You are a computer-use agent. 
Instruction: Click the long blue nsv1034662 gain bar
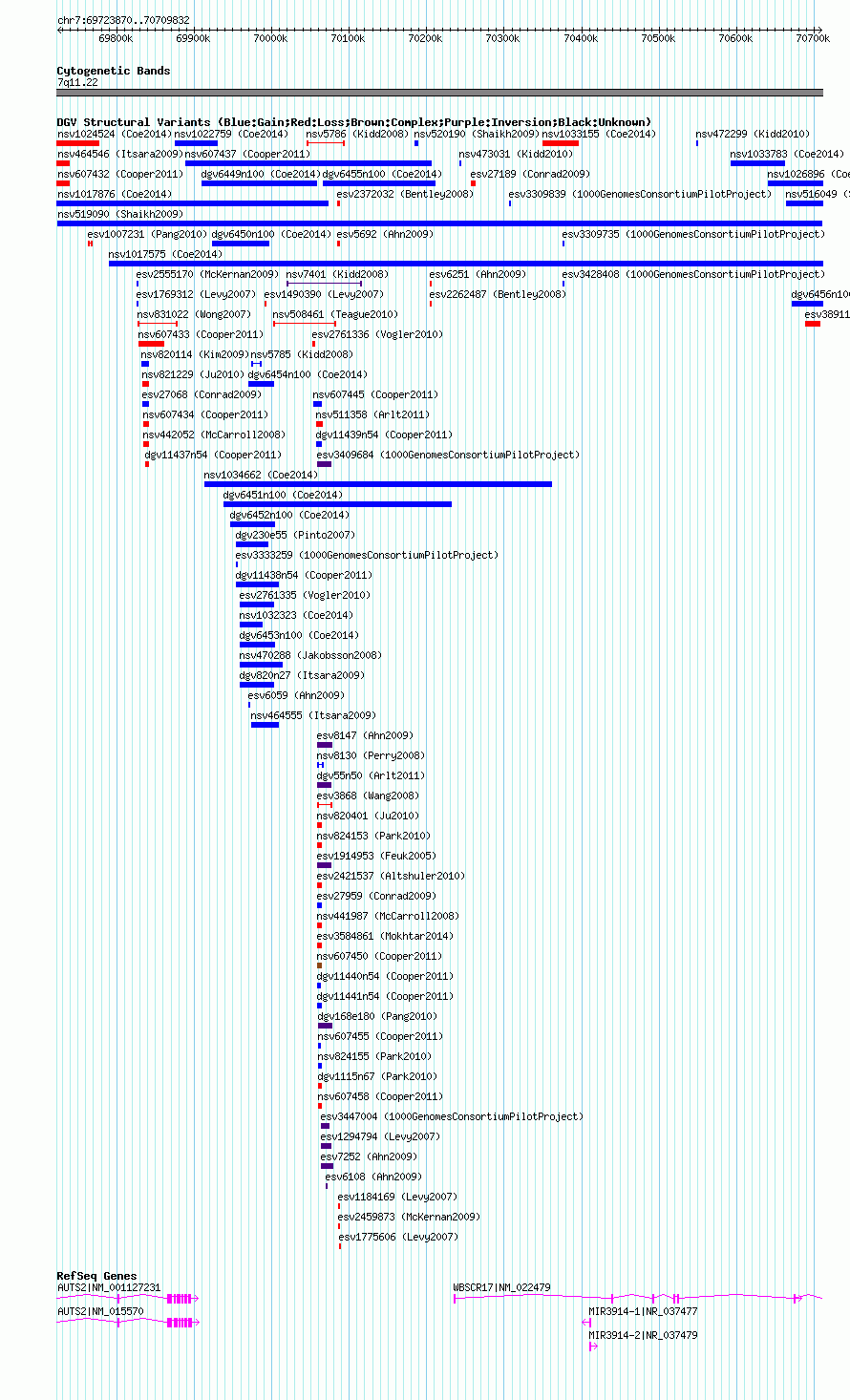(378, 484)
